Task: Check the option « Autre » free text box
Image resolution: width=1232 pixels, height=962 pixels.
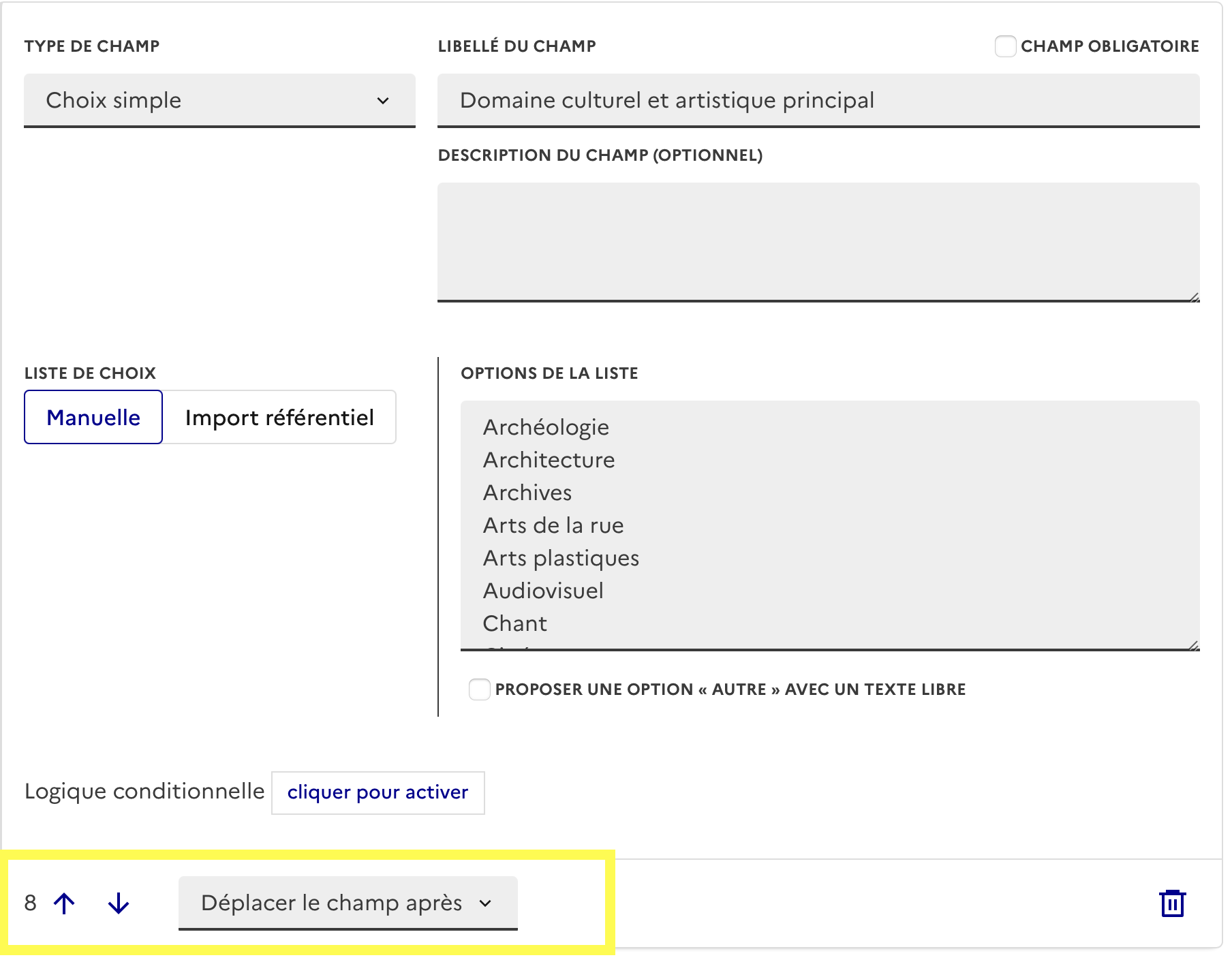Action: click(480, 689)
